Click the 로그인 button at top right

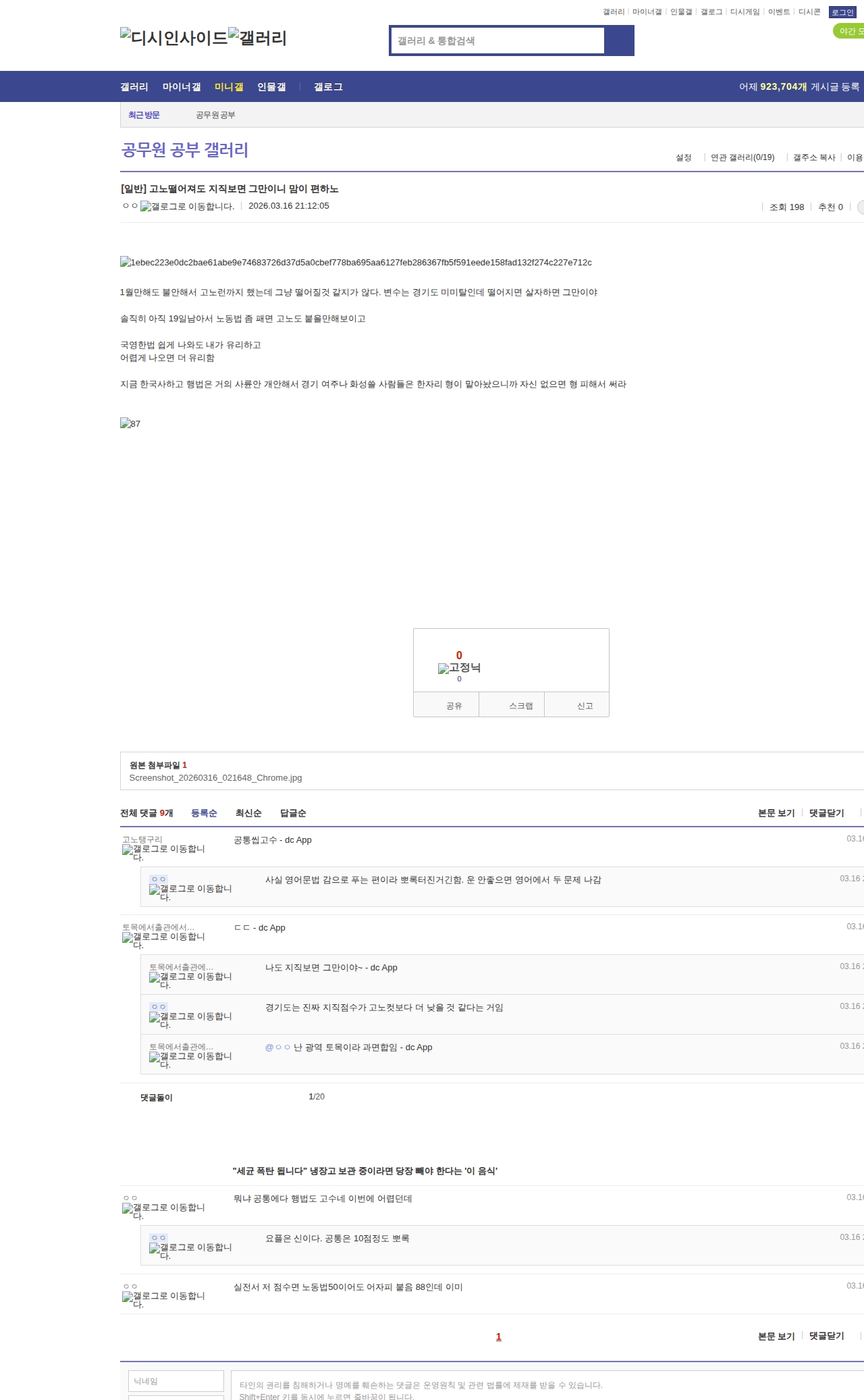pos(842,12)
